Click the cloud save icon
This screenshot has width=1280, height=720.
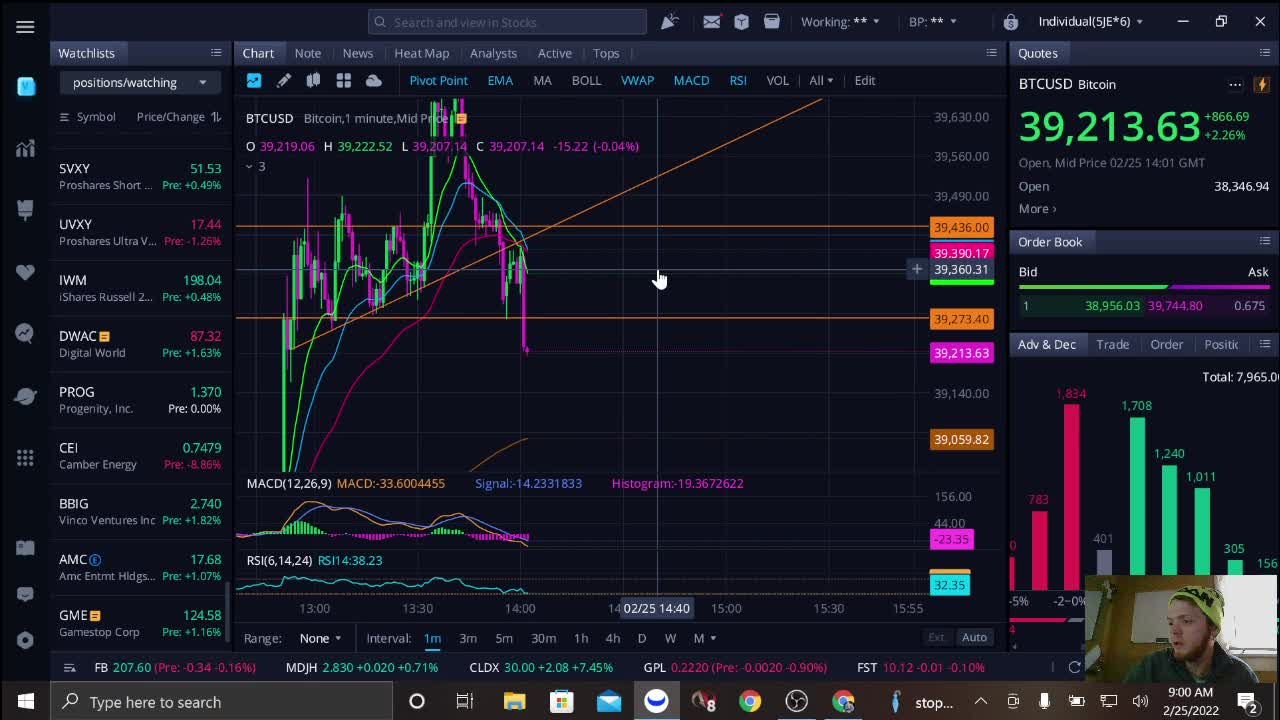[374, 80]
